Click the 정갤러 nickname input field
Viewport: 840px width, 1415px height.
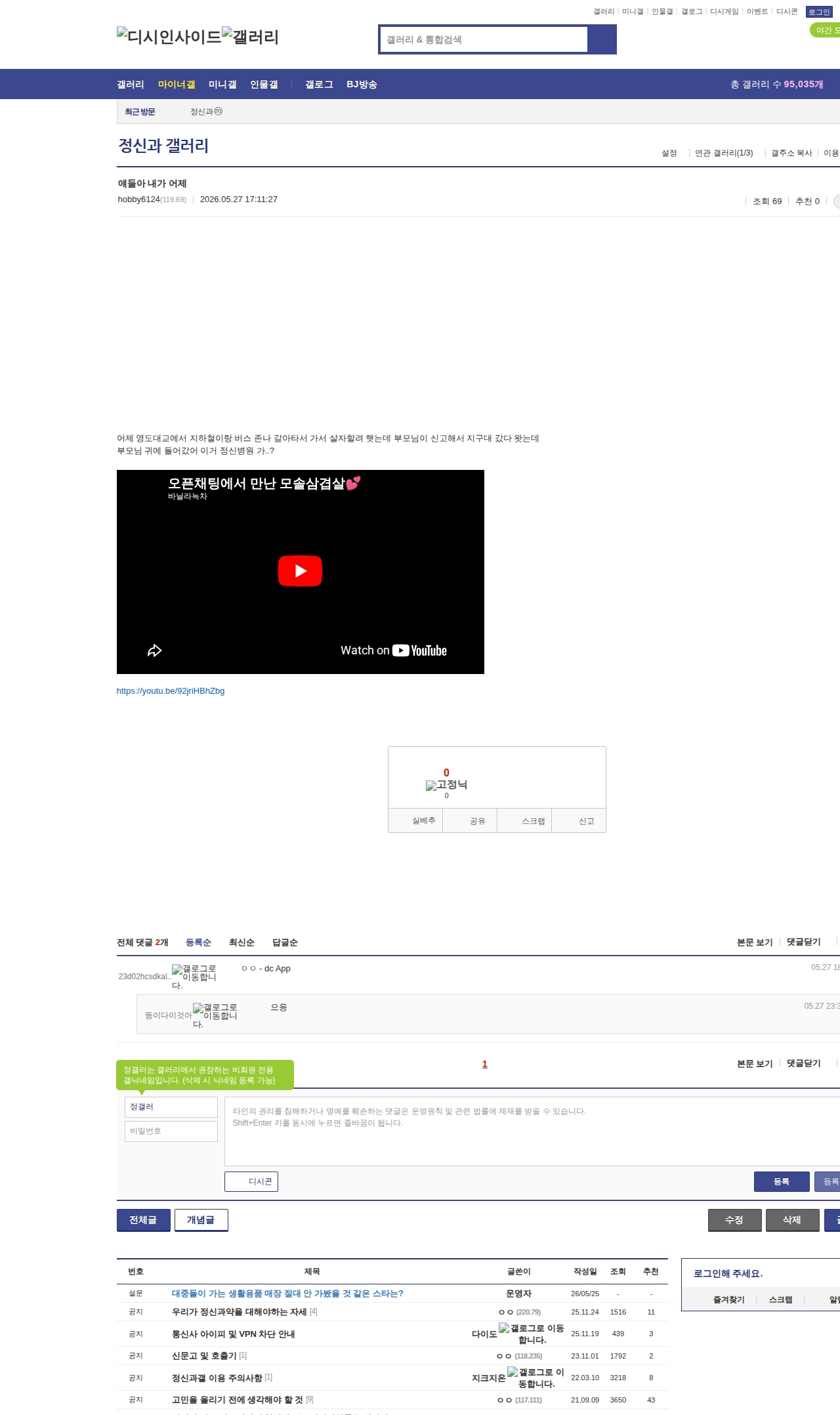click(x=171, y=1107)
